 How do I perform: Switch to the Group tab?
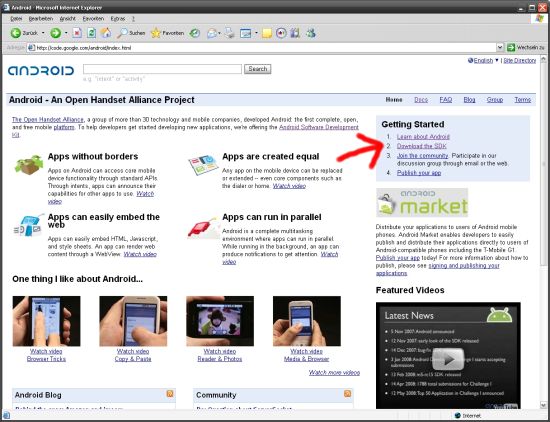495,100
